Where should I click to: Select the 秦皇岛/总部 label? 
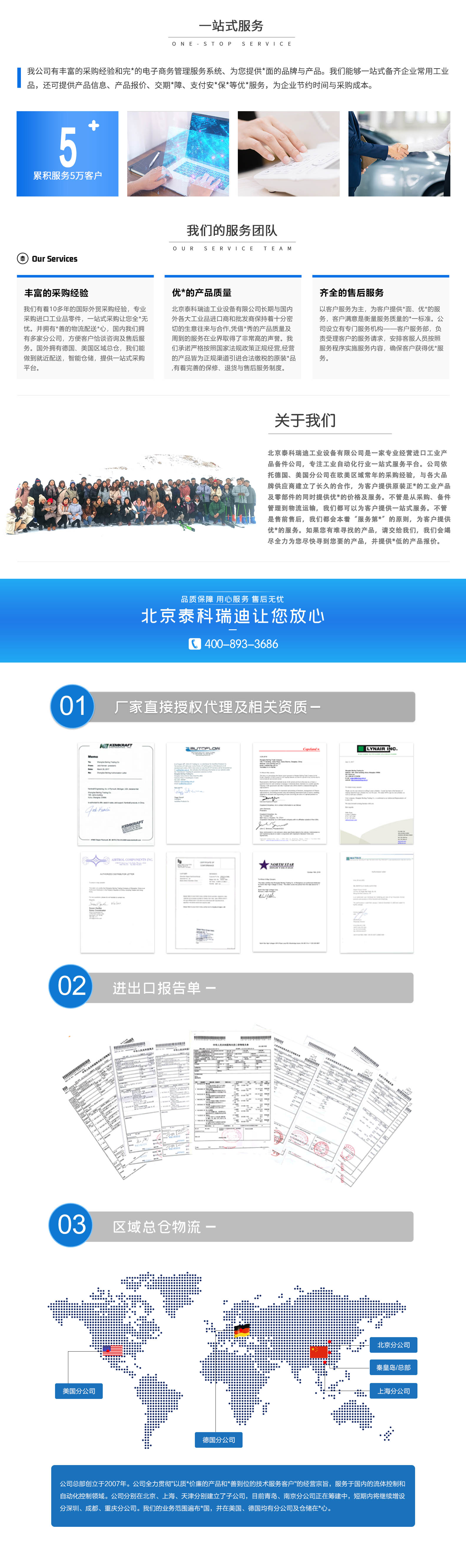click(394, 1368)
